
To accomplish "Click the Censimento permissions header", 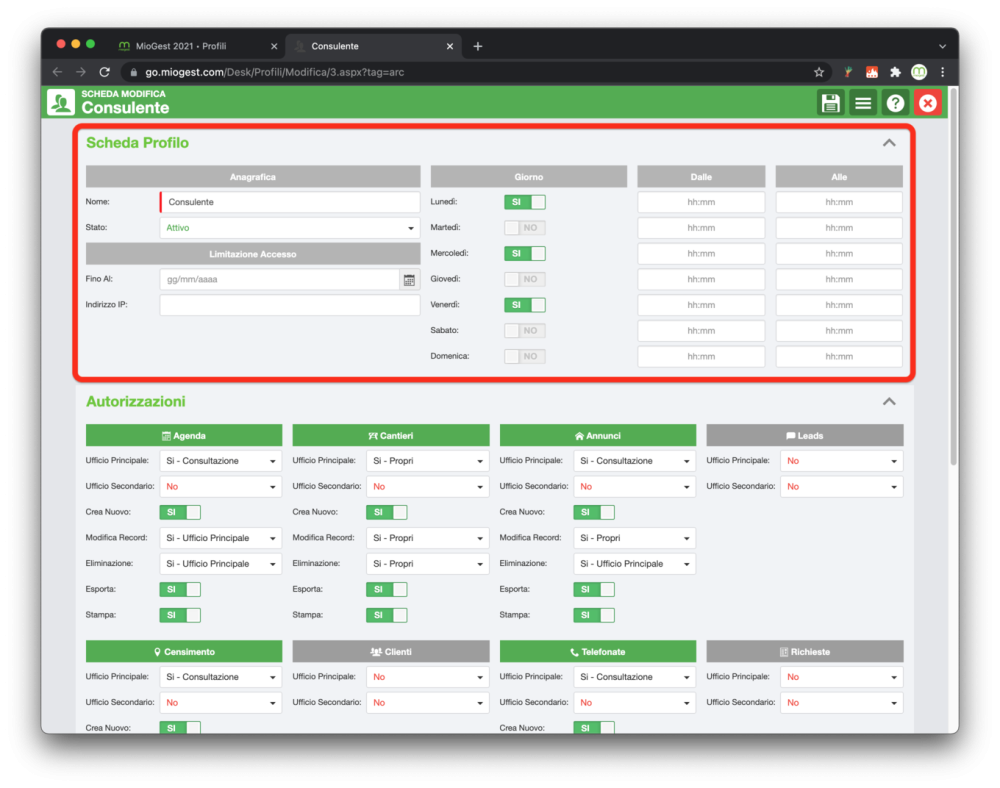I will [x=184, y=652].
